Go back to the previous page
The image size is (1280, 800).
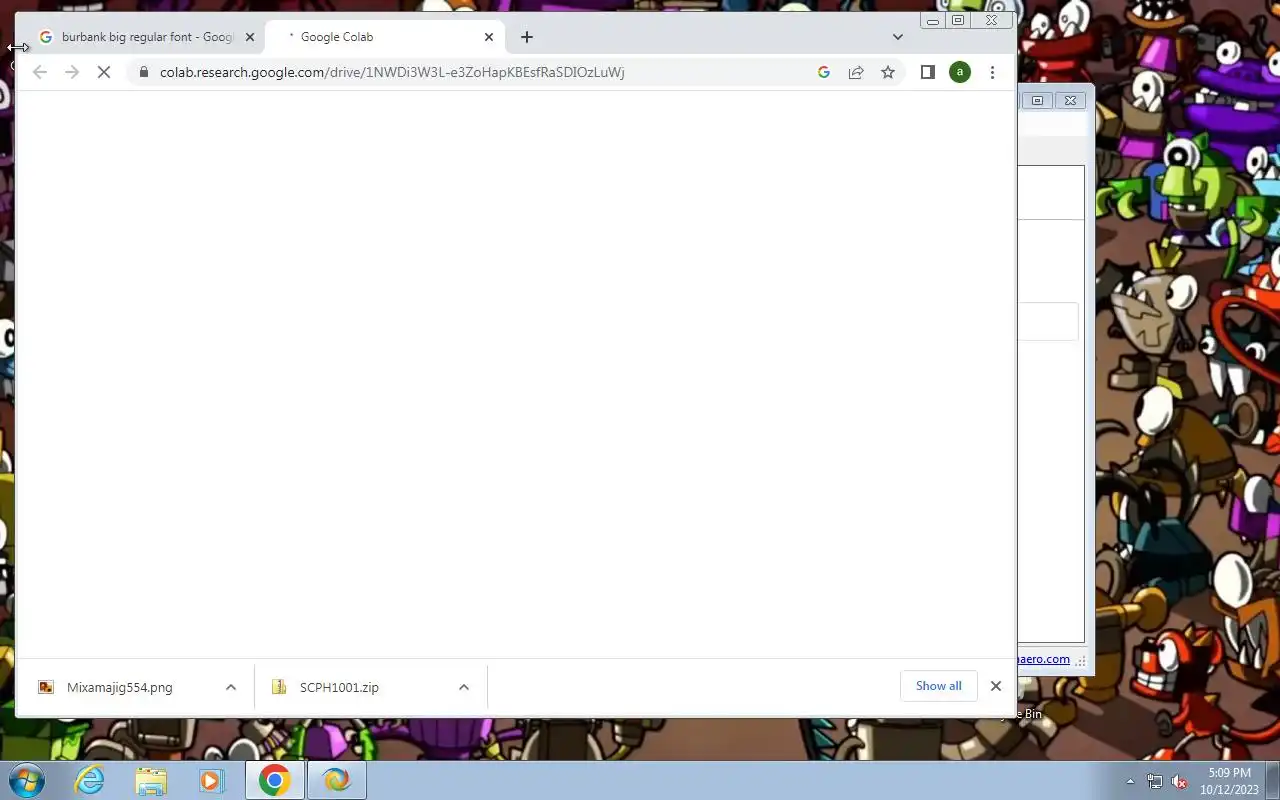pyautogui.click(x=40, y=72)
